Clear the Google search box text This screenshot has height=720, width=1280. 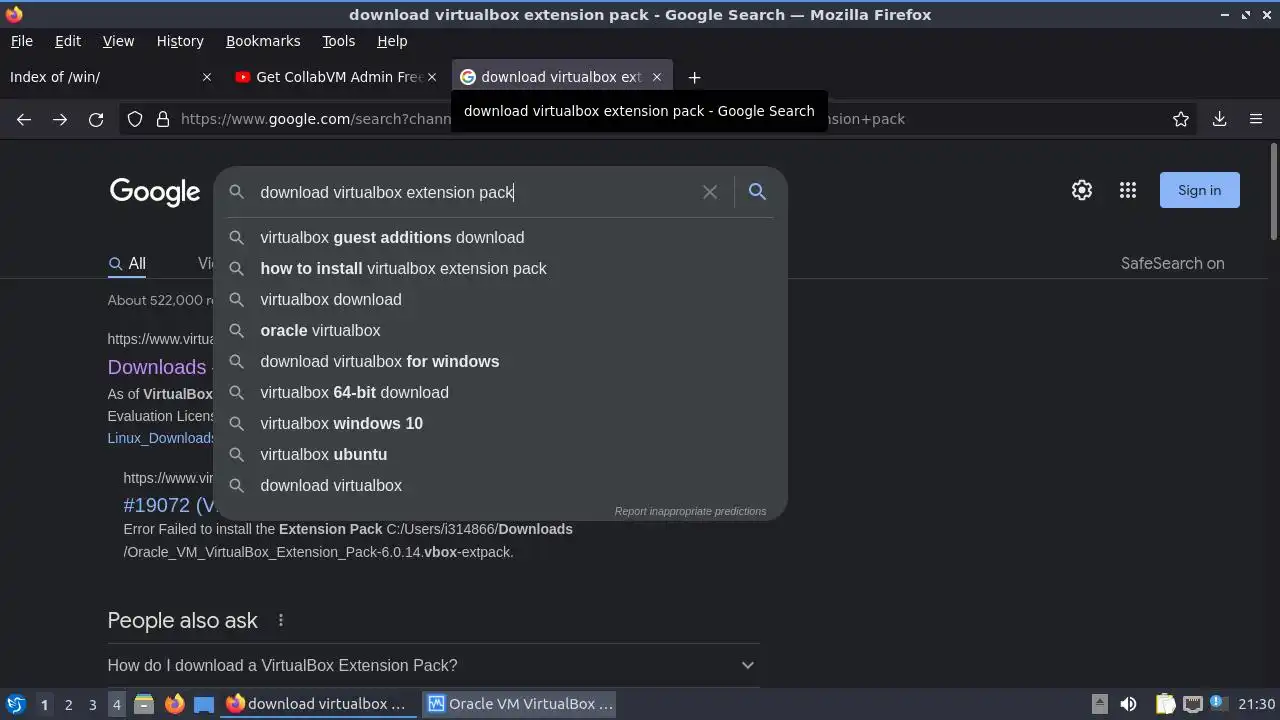710,192
